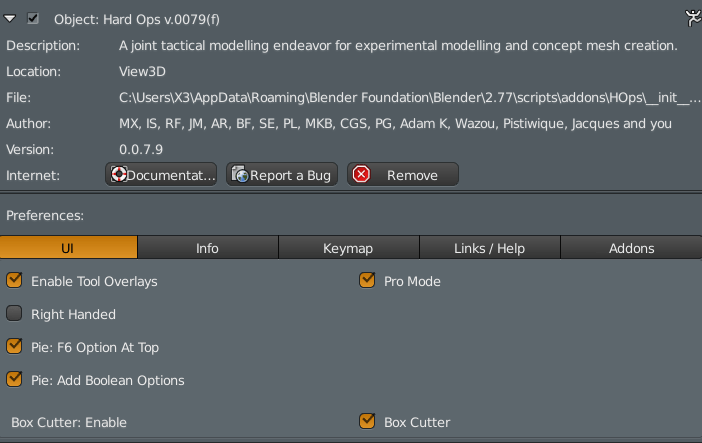Click the addon File path text
702x443 pixels.
(409, 98)
